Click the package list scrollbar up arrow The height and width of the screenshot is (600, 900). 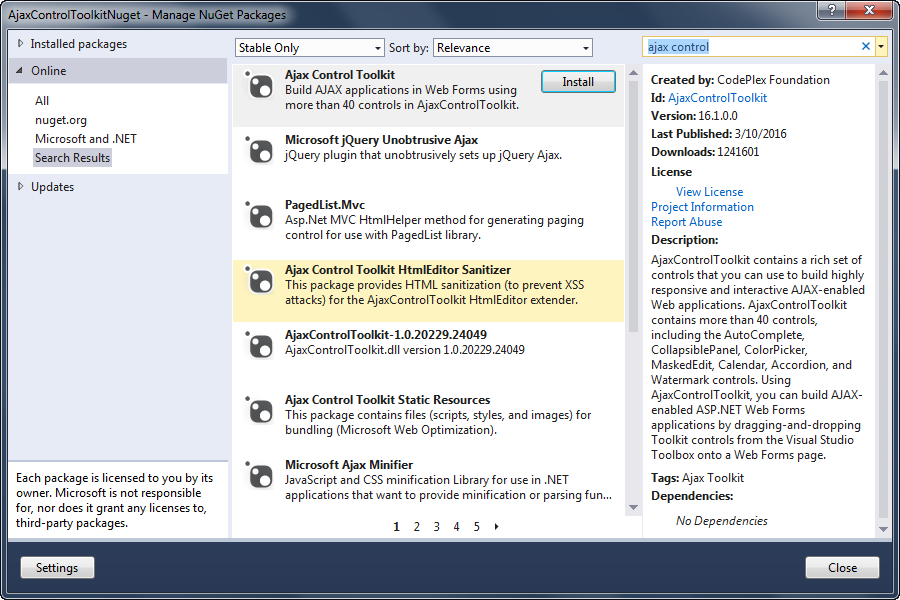pyautogui.click(x=634, y=73)
